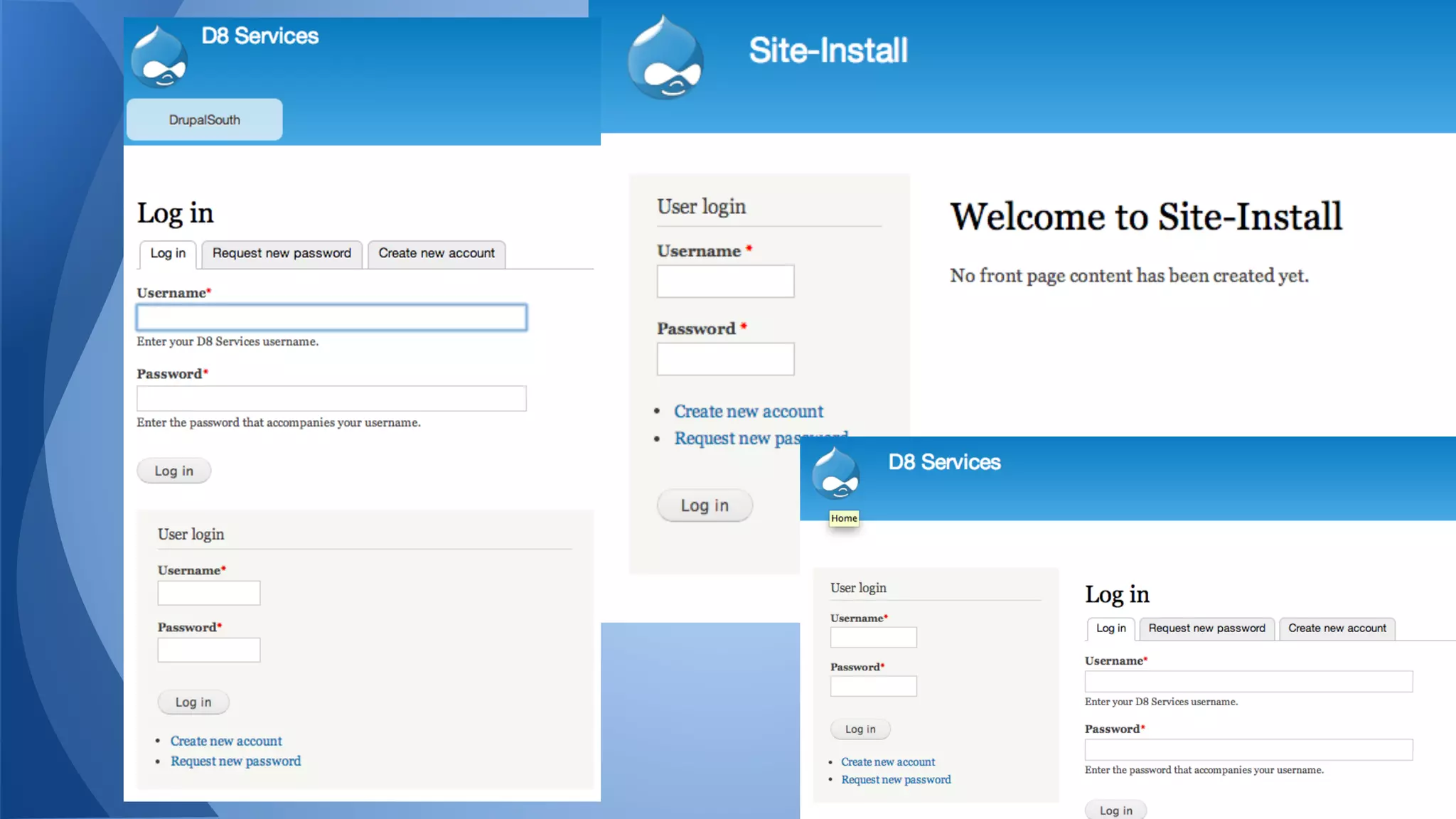Image resolution: width=1456 pixels, height=819 pixels.
Task: Focus wide Password field in bottom-right Log in form
Action: [x=1249, y=750]
